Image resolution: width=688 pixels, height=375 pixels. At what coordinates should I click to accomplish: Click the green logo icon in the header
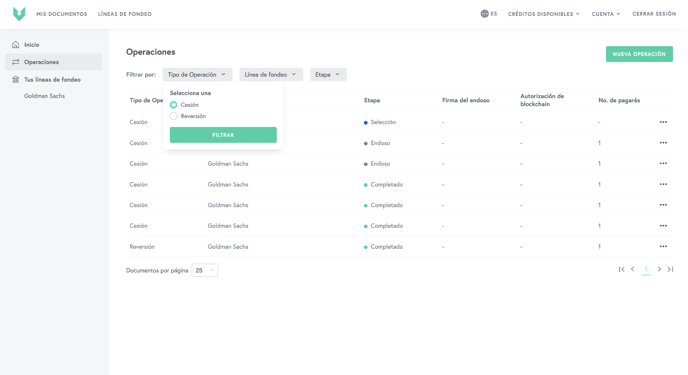[19, 14]
